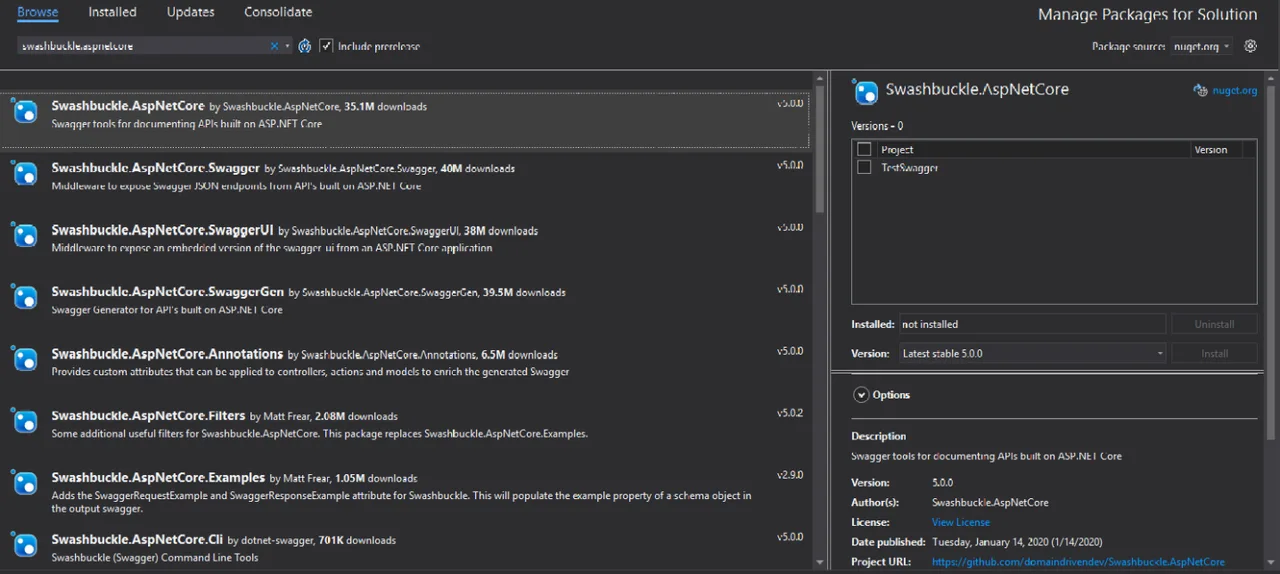This screenshot has height=574, width=1280.
Task: Open the Package source dropdown
Action: coord(1201,46)
